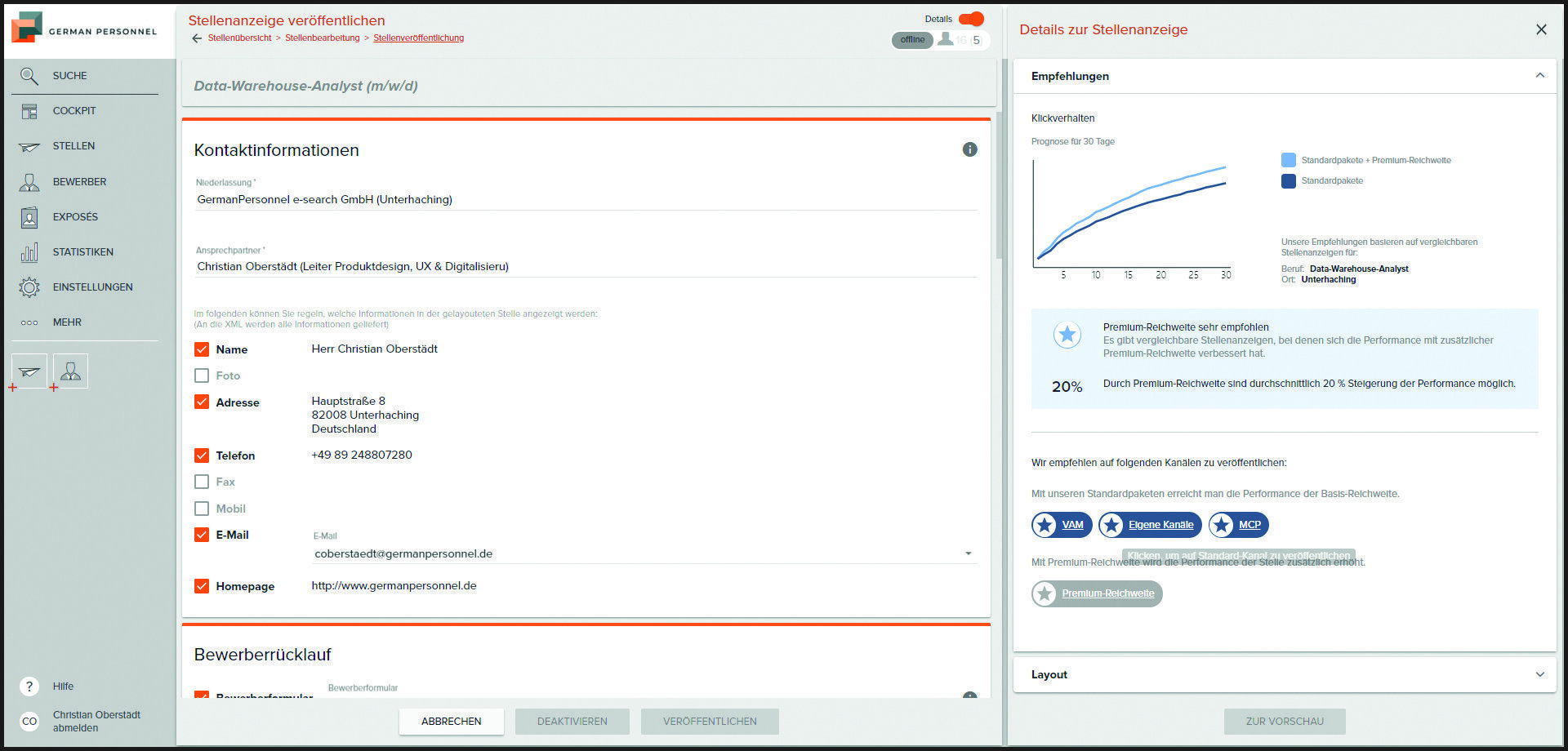Click the ABBRECHEN button
Screen dimensions: 1568x751
(x=452, y=722)
